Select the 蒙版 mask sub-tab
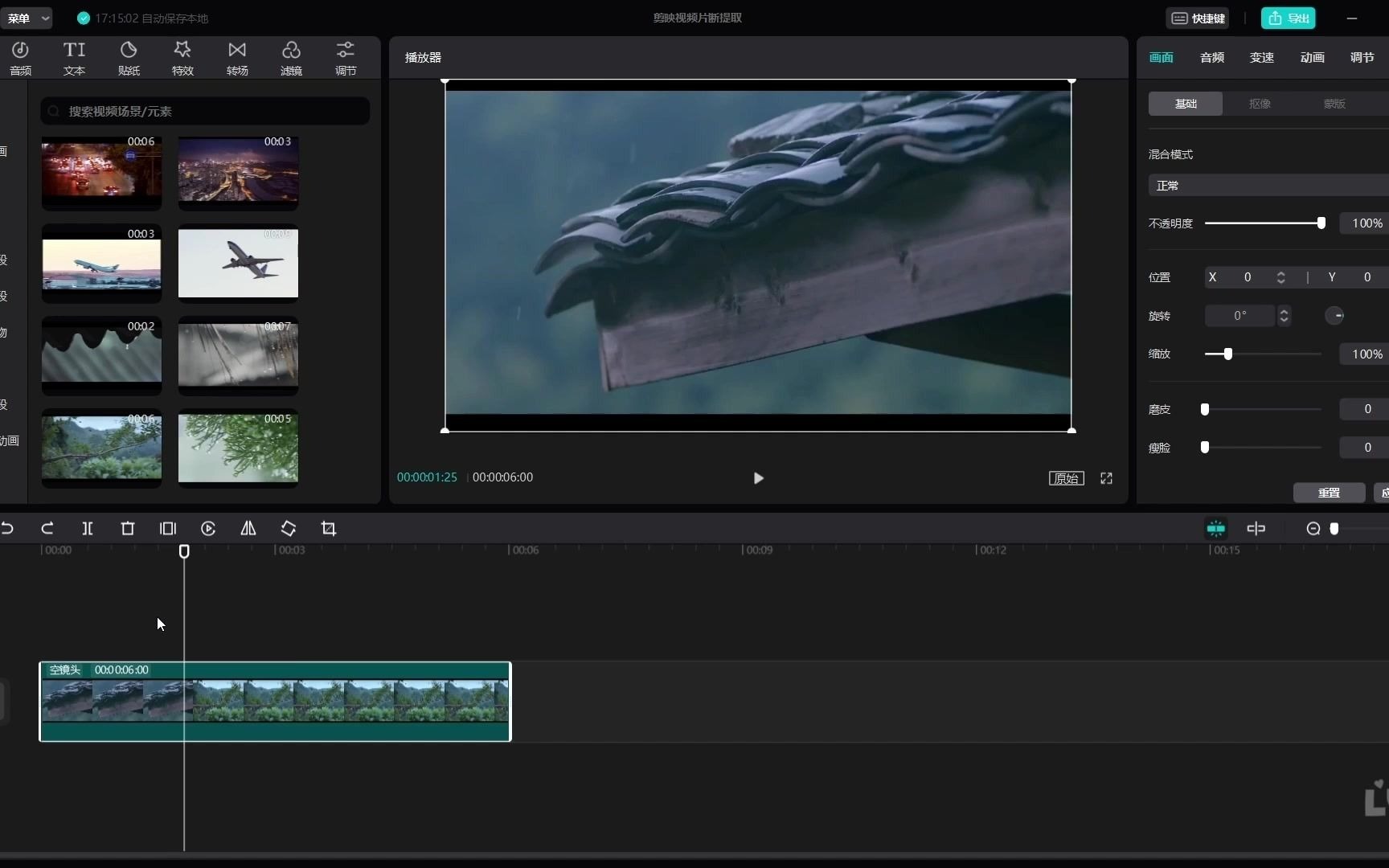This screenshot has width=1389, height=868. (1334, 104)
